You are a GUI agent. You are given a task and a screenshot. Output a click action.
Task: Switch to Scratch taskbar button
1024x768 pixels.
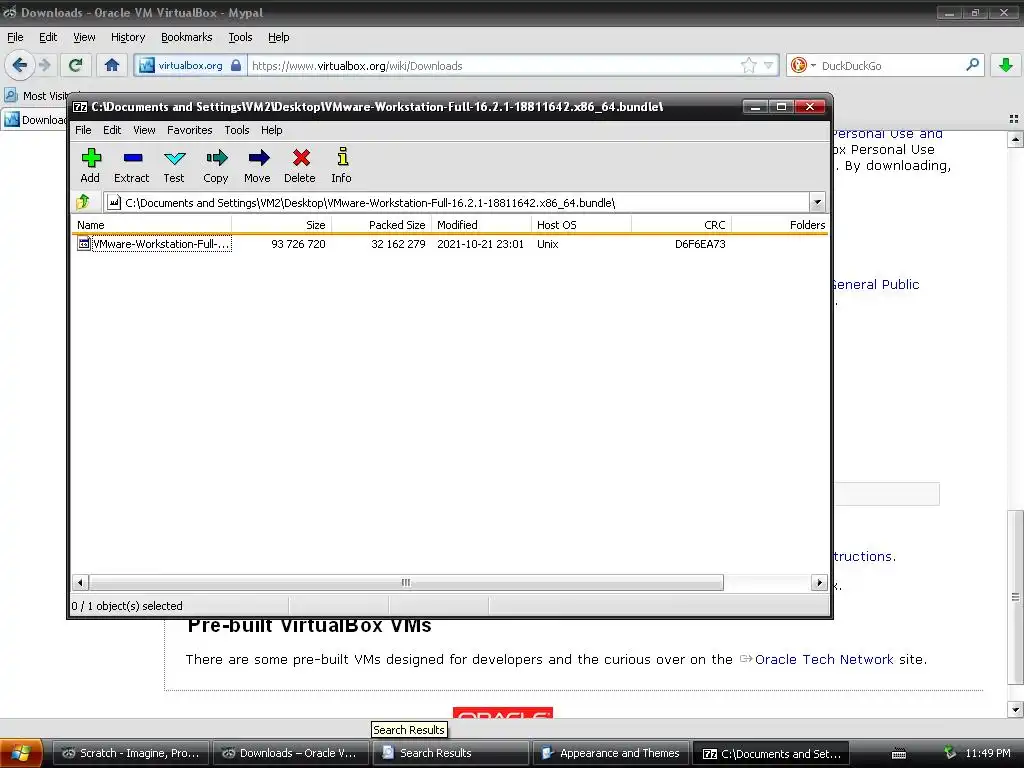click(x=131, y=753)
